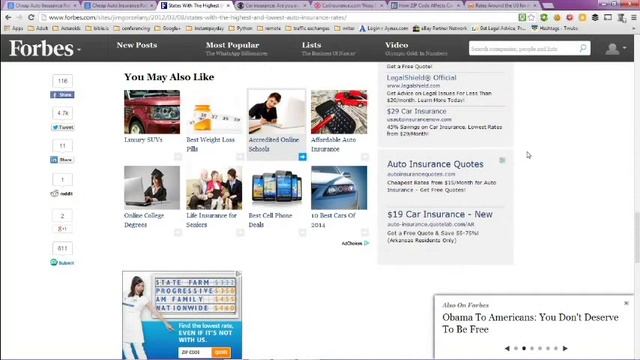640x360 pixels.
Task: Share the article on LinkedIn
Action: point(62,160)
